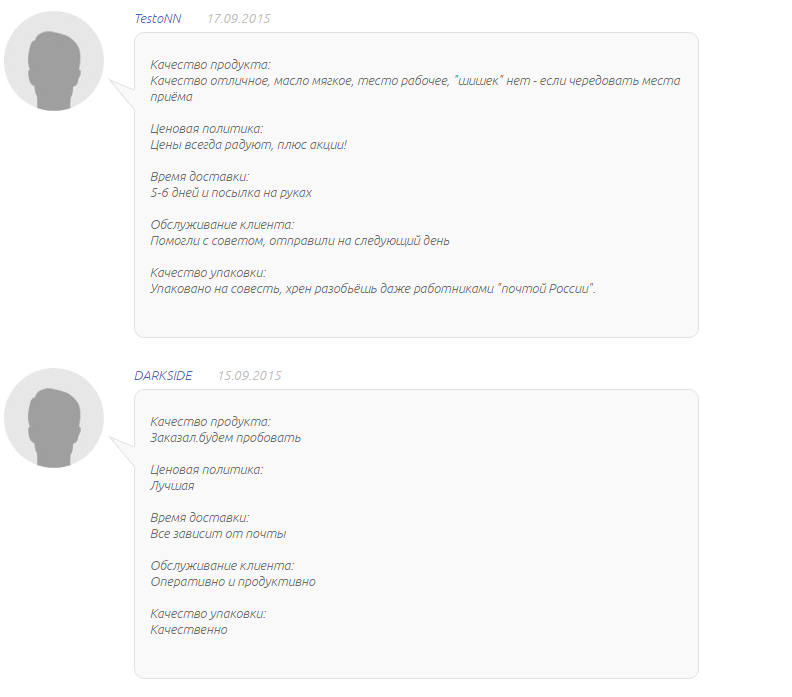Click TestoNN's profile avatar icon
The height and width of the screenshot is (697, 792).
[54, 62]
